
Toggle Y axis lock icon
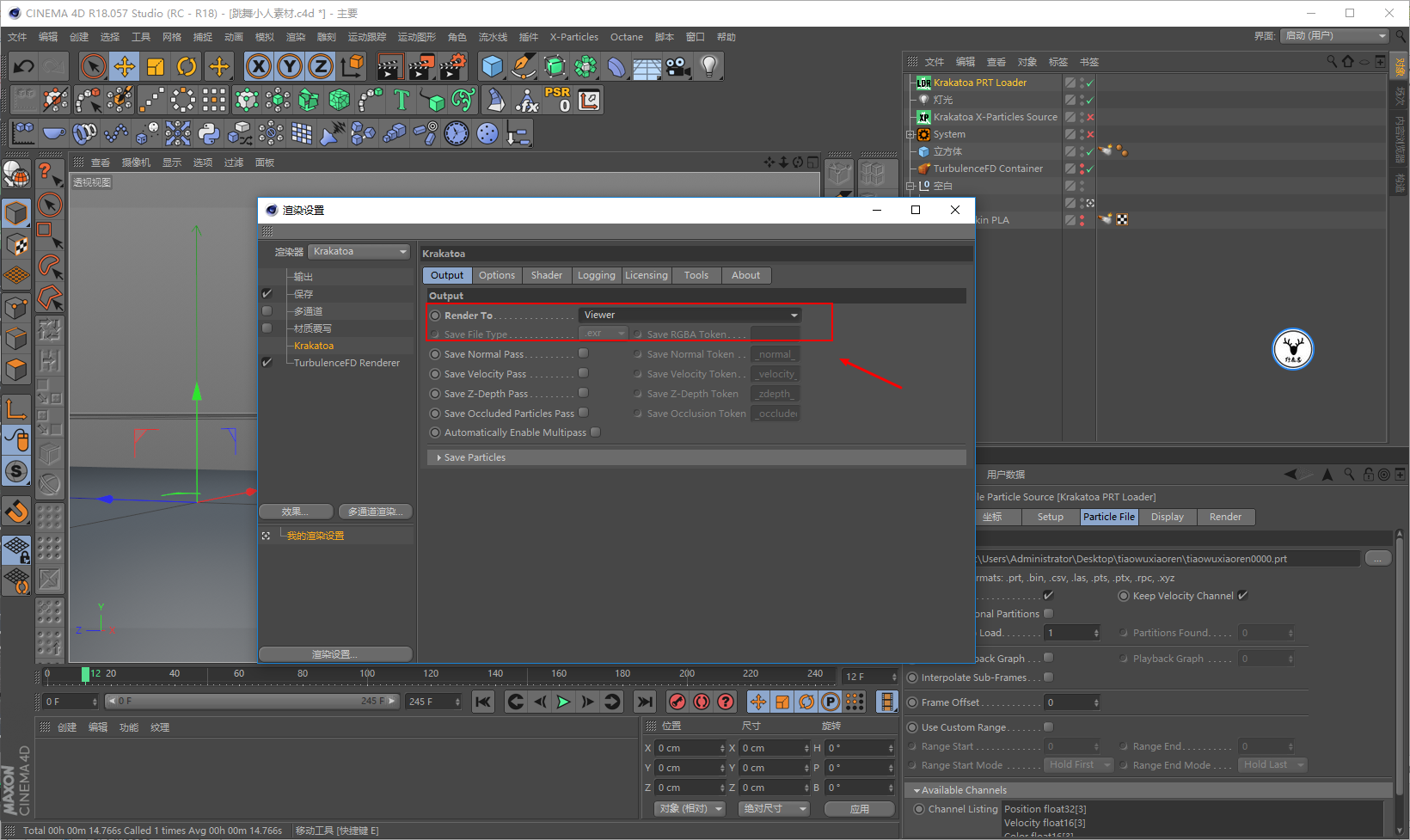(x=290, y=66)
